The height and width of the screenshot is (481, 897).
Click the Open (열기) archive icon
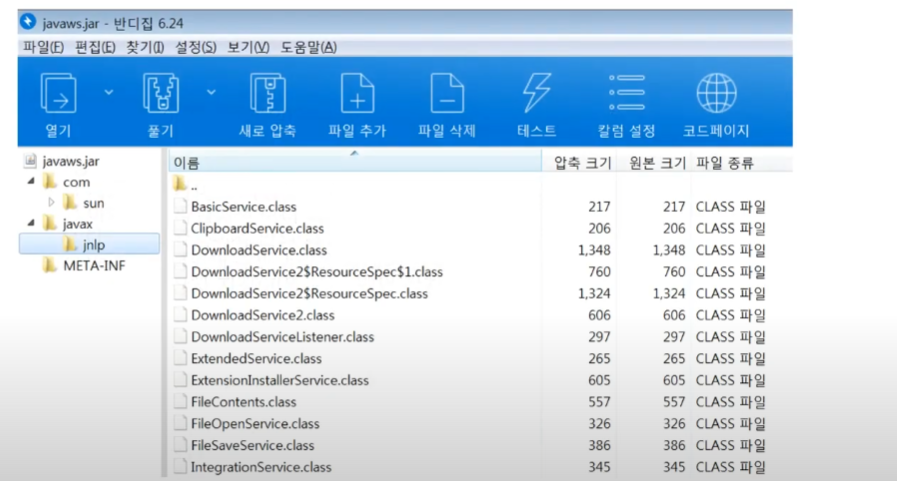58,93
